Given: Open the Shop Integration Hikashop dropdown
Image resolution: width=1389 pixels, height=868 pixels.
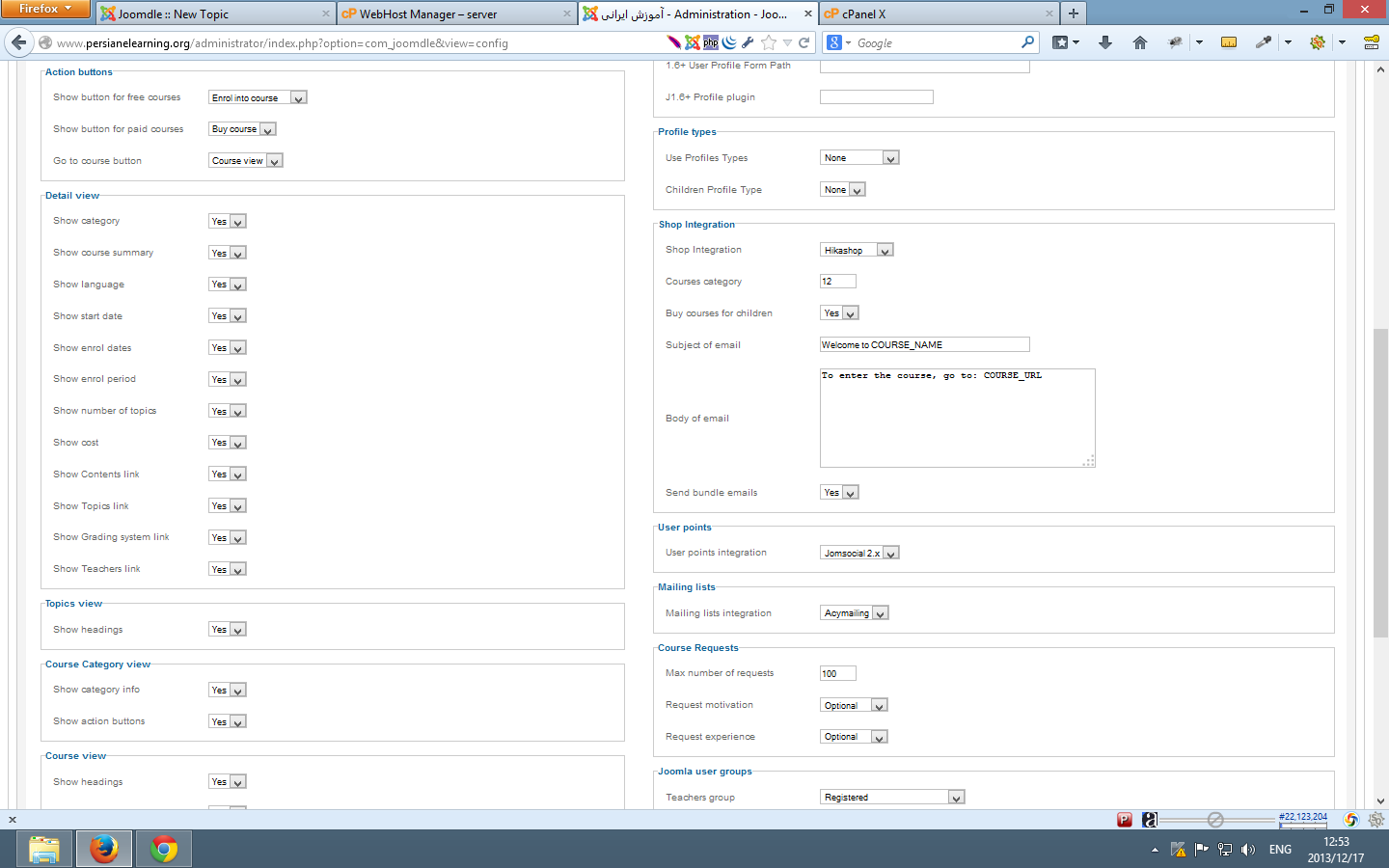Looking at the screenshot, I should click(857, 250).
